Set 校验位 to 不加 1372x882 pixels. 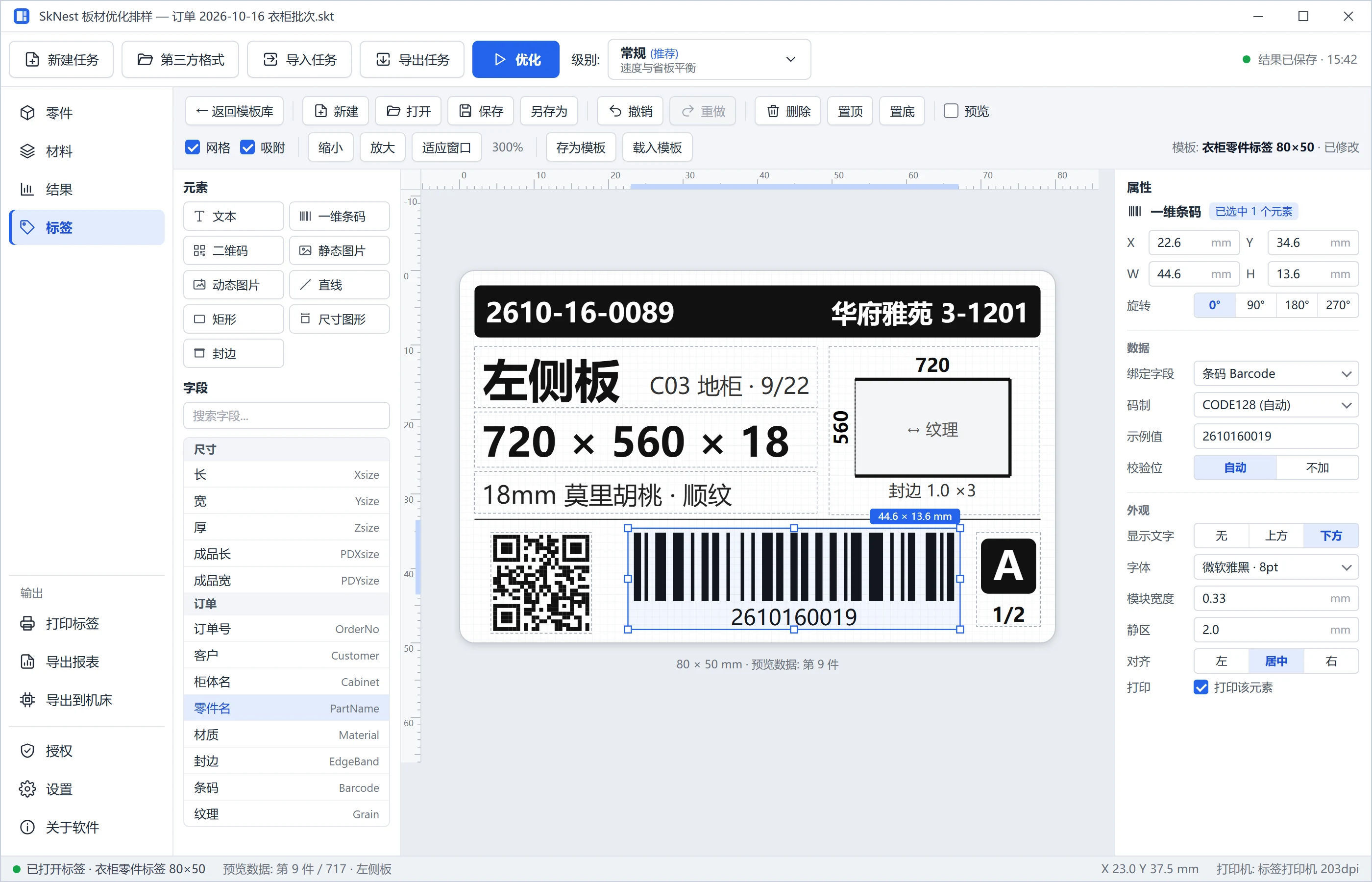pos(1318,468)
